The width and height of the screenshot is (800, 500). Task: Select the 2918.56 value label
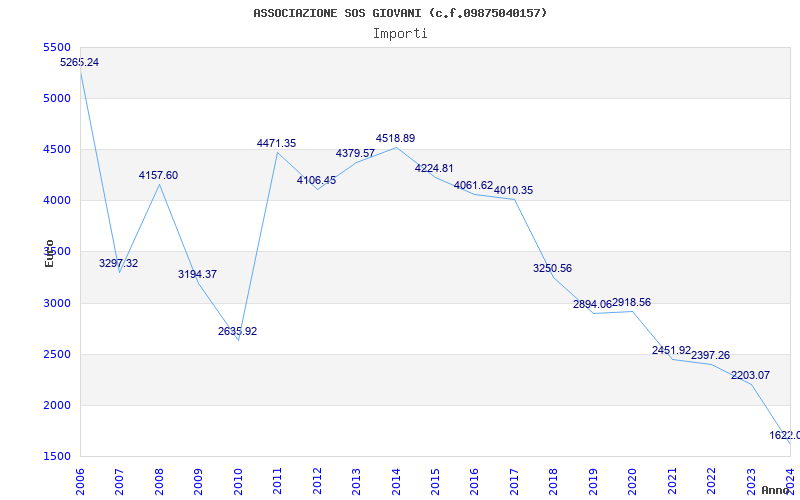click(x=632, y=303)
